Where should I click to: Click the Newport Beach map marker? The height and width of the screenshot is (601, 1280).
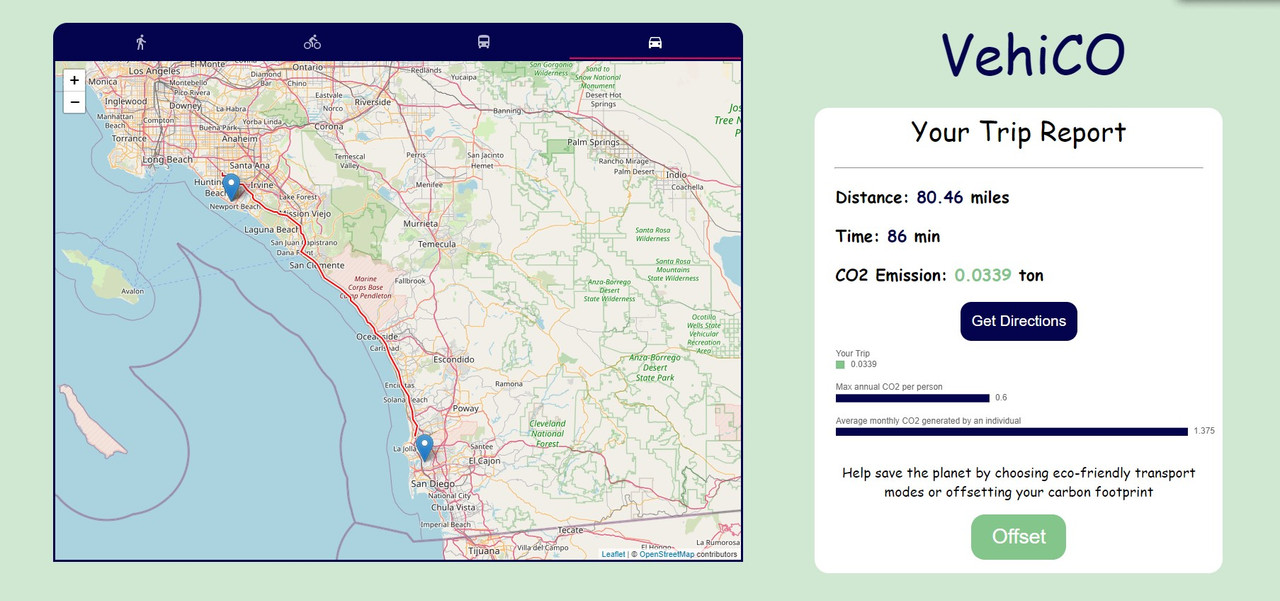click(x=231, y=187)
